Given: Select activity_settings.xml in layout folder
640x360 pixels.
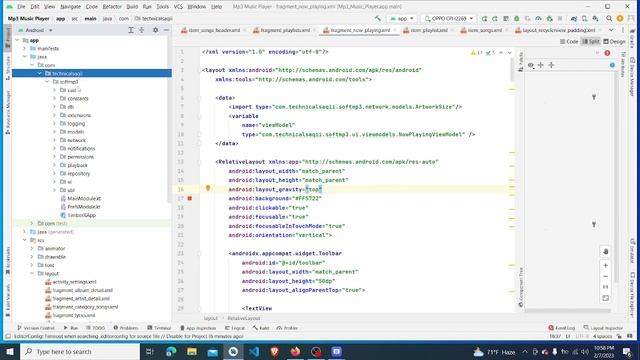Looking at the screenshot, I should pyautogui.click(x=71, y=282).
